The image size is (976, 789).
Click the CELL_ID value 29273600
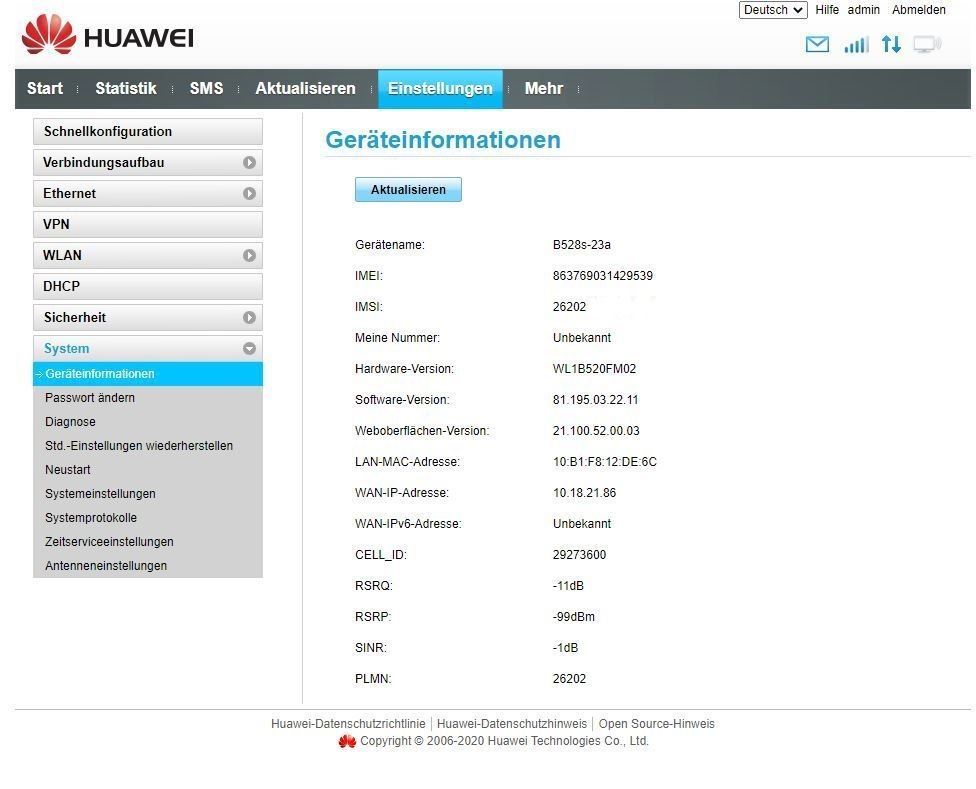(579, 554)
